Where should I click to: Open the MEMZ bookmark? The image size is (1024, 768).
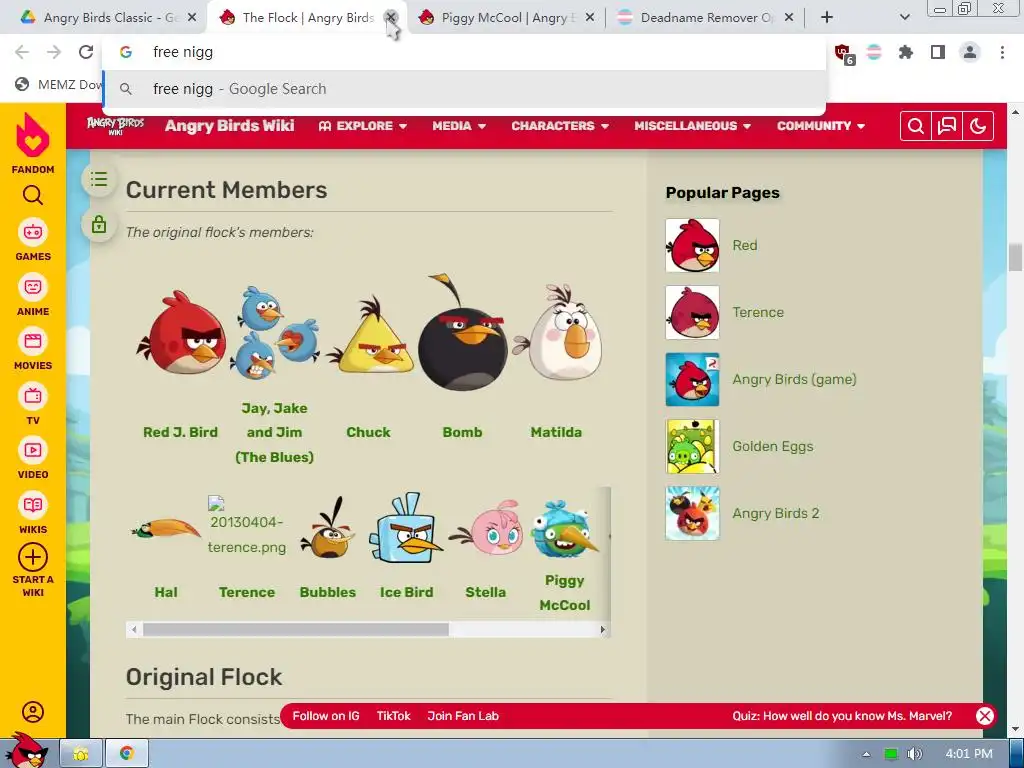pyautogui.click(x=59, y=84)
